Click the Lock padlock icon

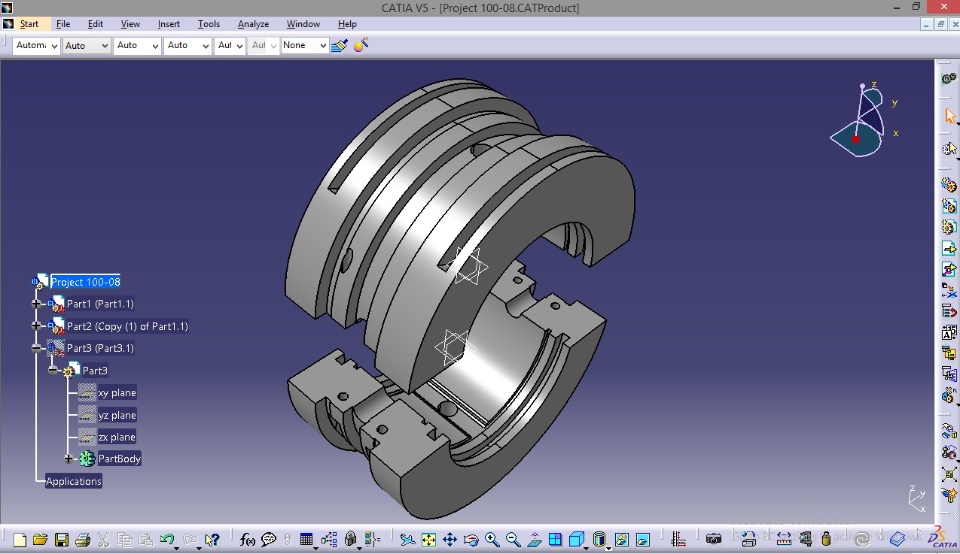point(350,539)
